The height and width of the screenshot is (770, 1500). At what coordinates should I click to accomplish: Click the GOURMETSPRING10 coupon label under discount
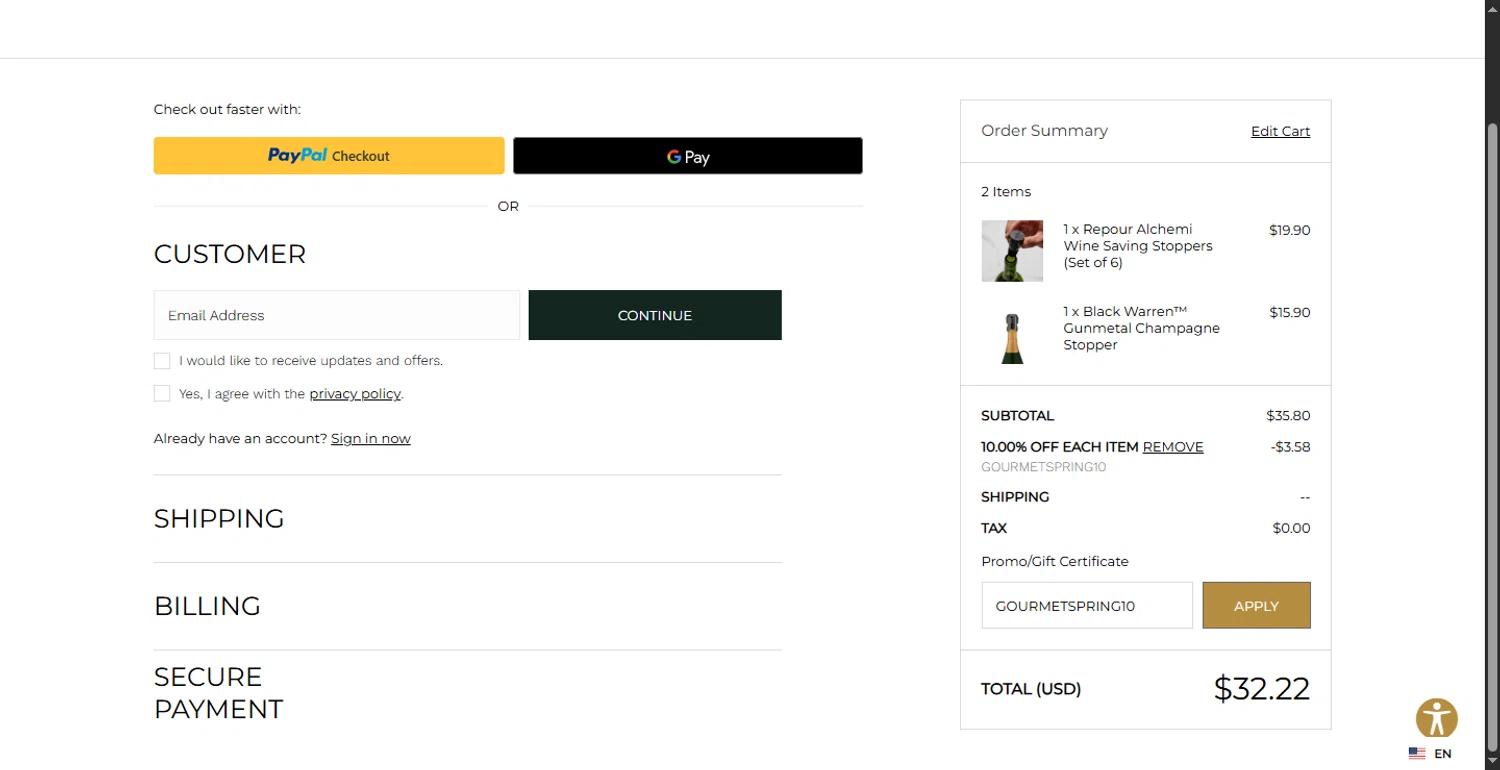click(1043, 467)
